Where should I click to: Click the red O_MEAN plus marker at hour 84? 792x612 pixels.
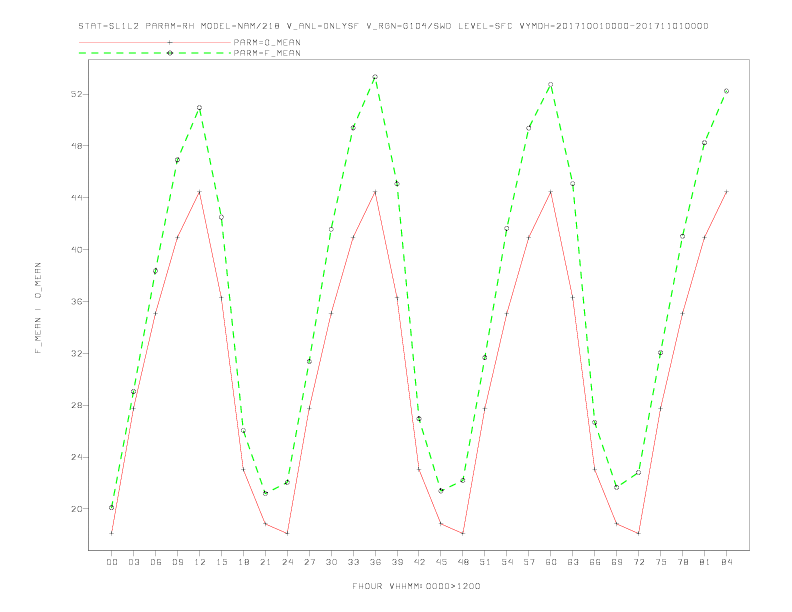(727, 192)
